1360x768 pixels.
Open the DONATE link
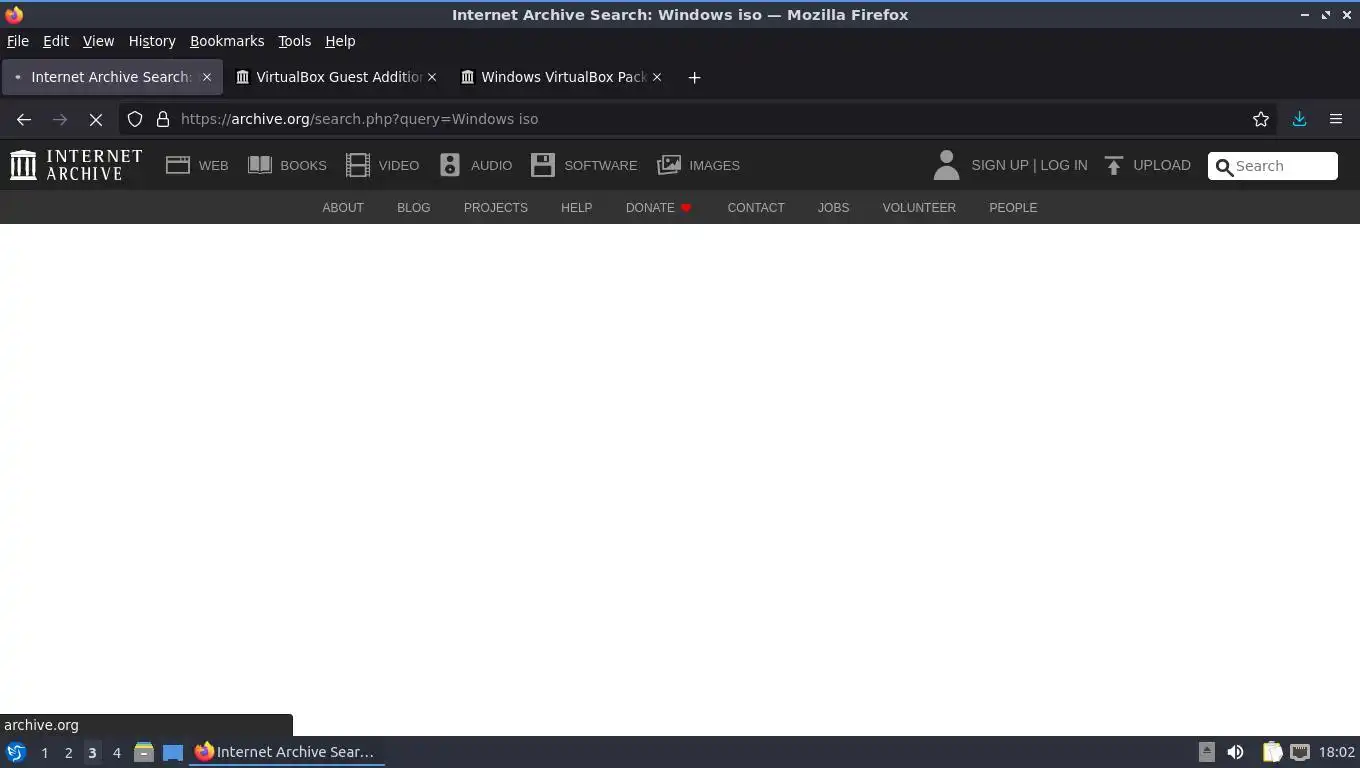(x=658, y=208)
